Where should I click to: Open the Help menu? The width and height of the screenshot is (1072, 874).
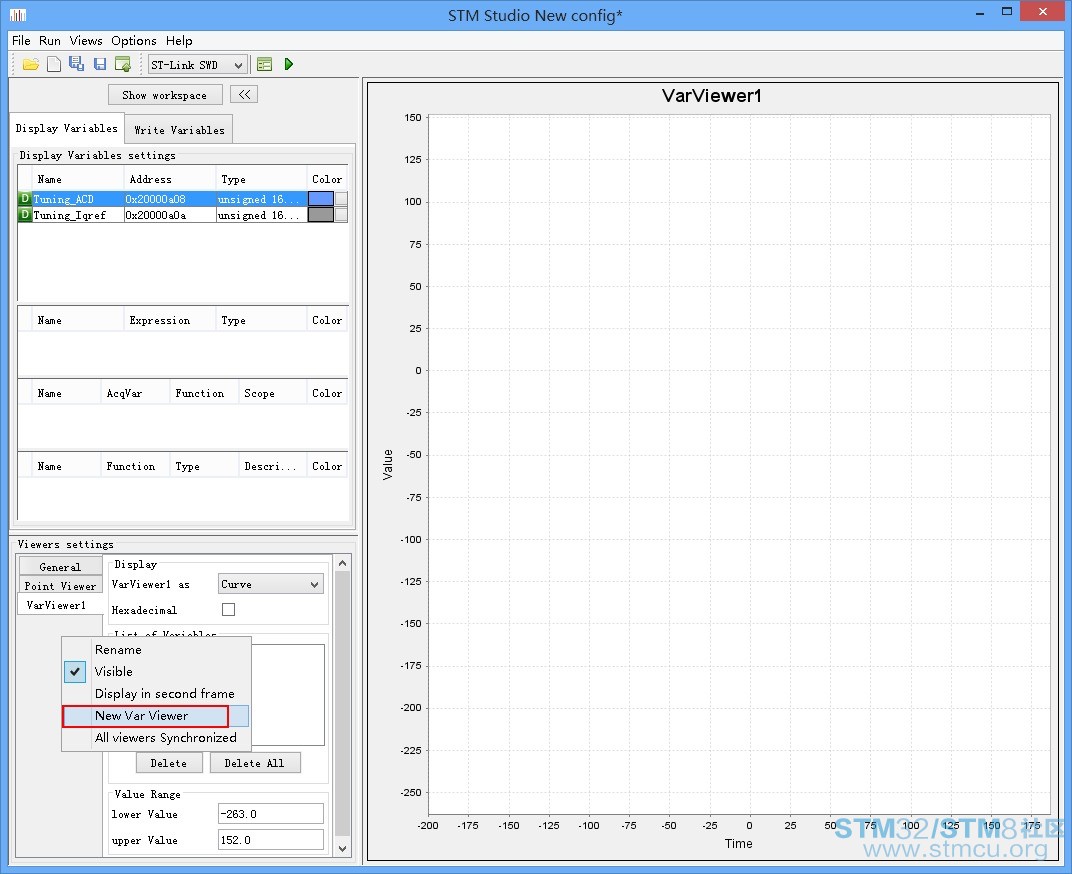[x=179, y=40]
